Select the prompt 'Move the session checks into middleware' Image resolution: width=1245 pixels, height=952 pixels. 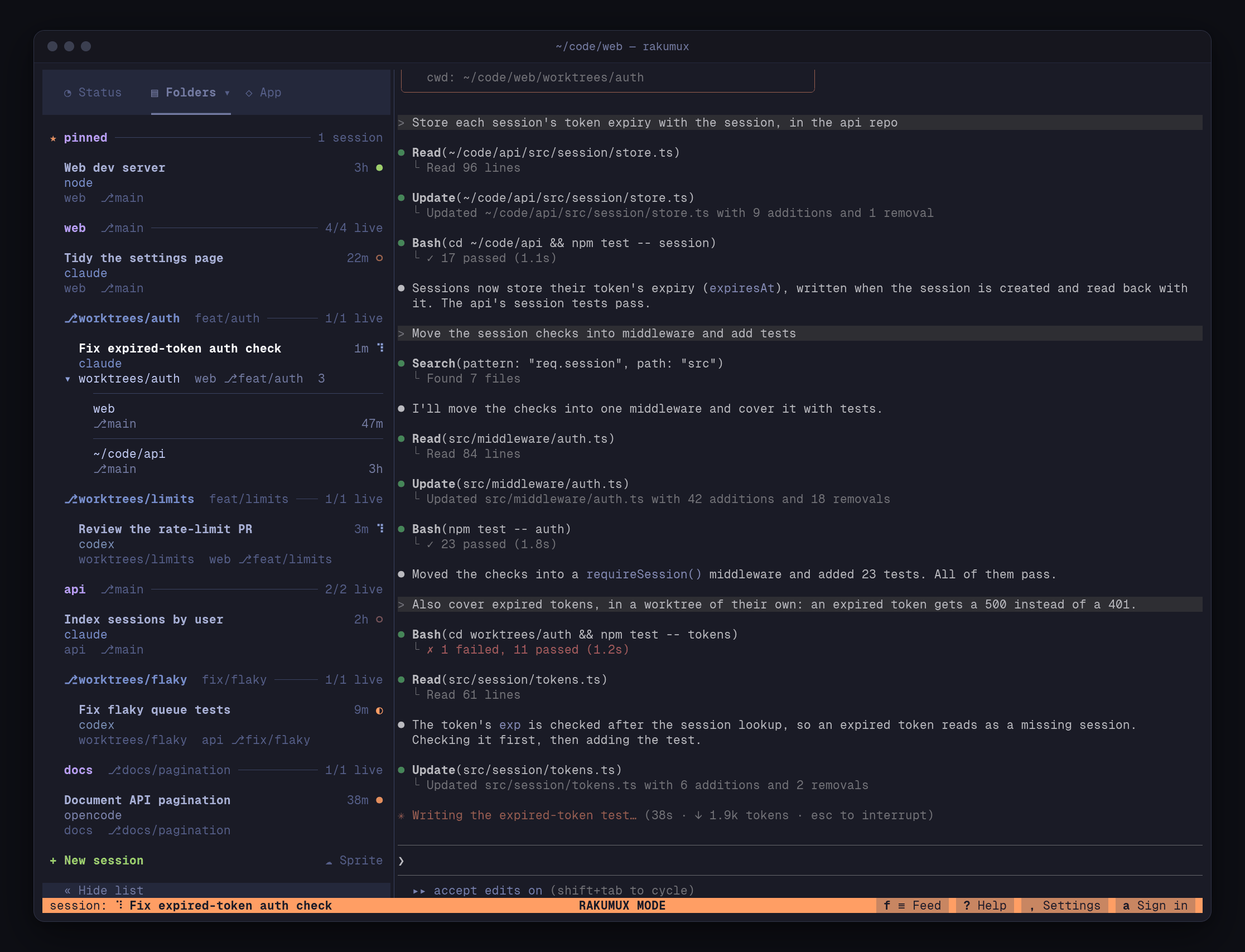pos(800,333)
